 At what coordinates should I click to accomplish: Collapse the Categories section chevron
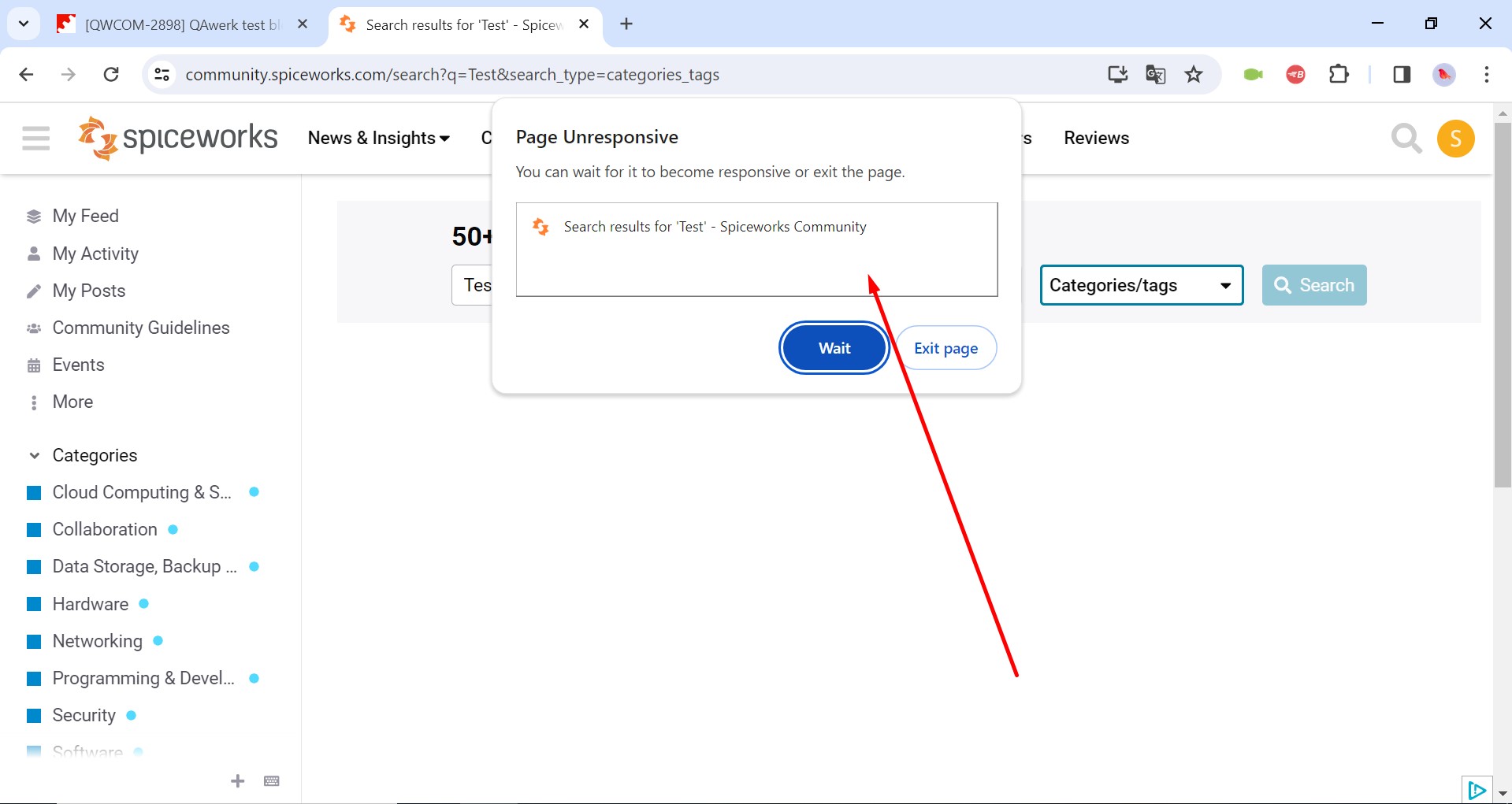click(x=34, y=455)
